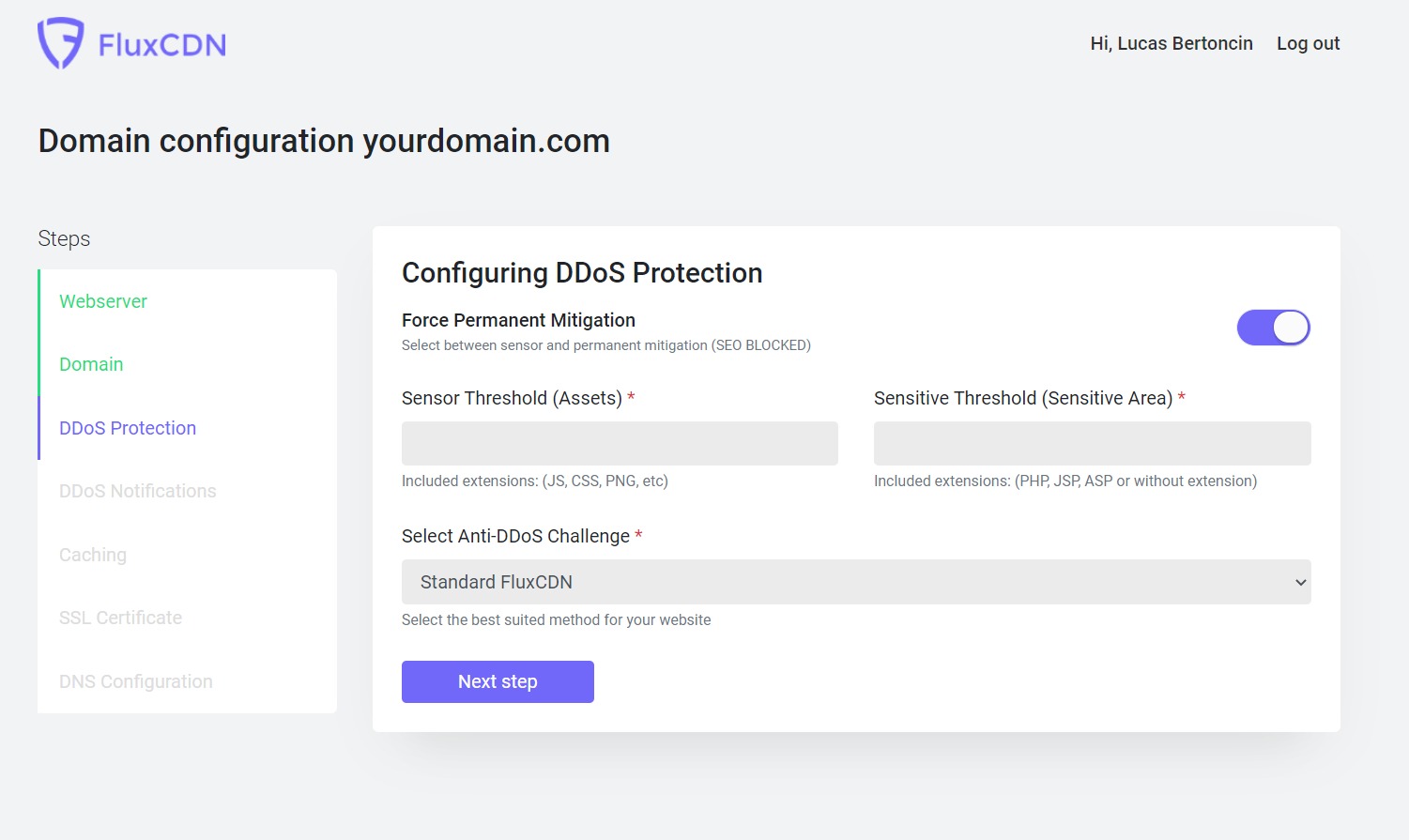1409x840 pixels.
Task: Click the Domain configuration yourdomain.com title
Action: [324, 141]
